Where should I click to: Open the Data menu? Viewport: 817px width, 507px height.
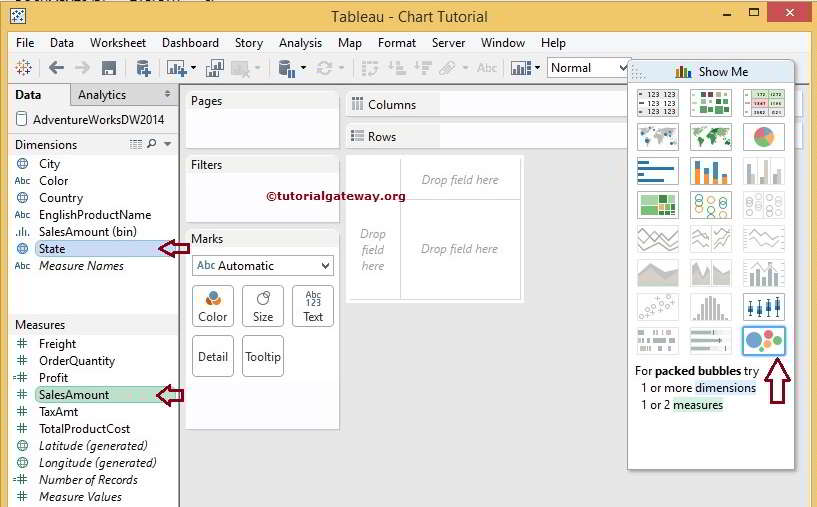coord(61,43)
